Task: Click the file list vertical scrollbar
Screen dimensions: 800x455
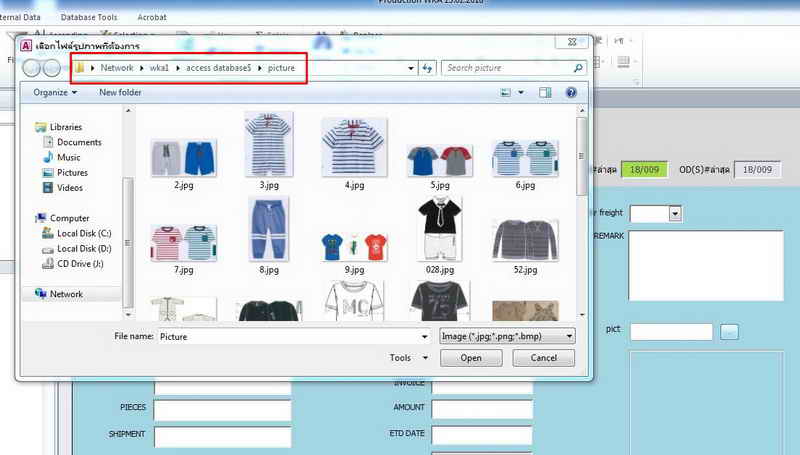Action: (581, 213)
